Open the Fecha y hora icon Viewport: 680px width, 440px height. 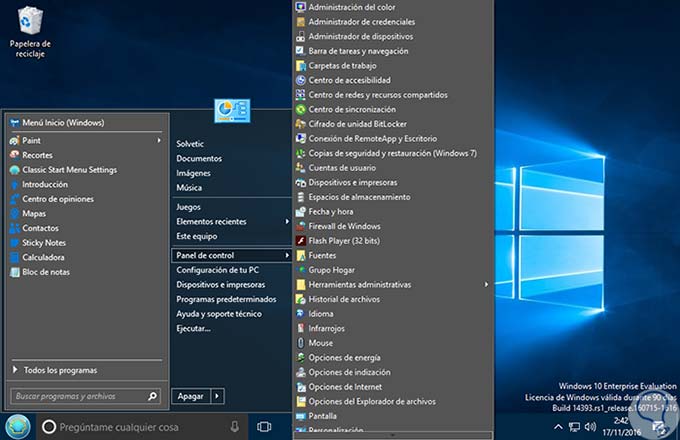tap(301, 212)
